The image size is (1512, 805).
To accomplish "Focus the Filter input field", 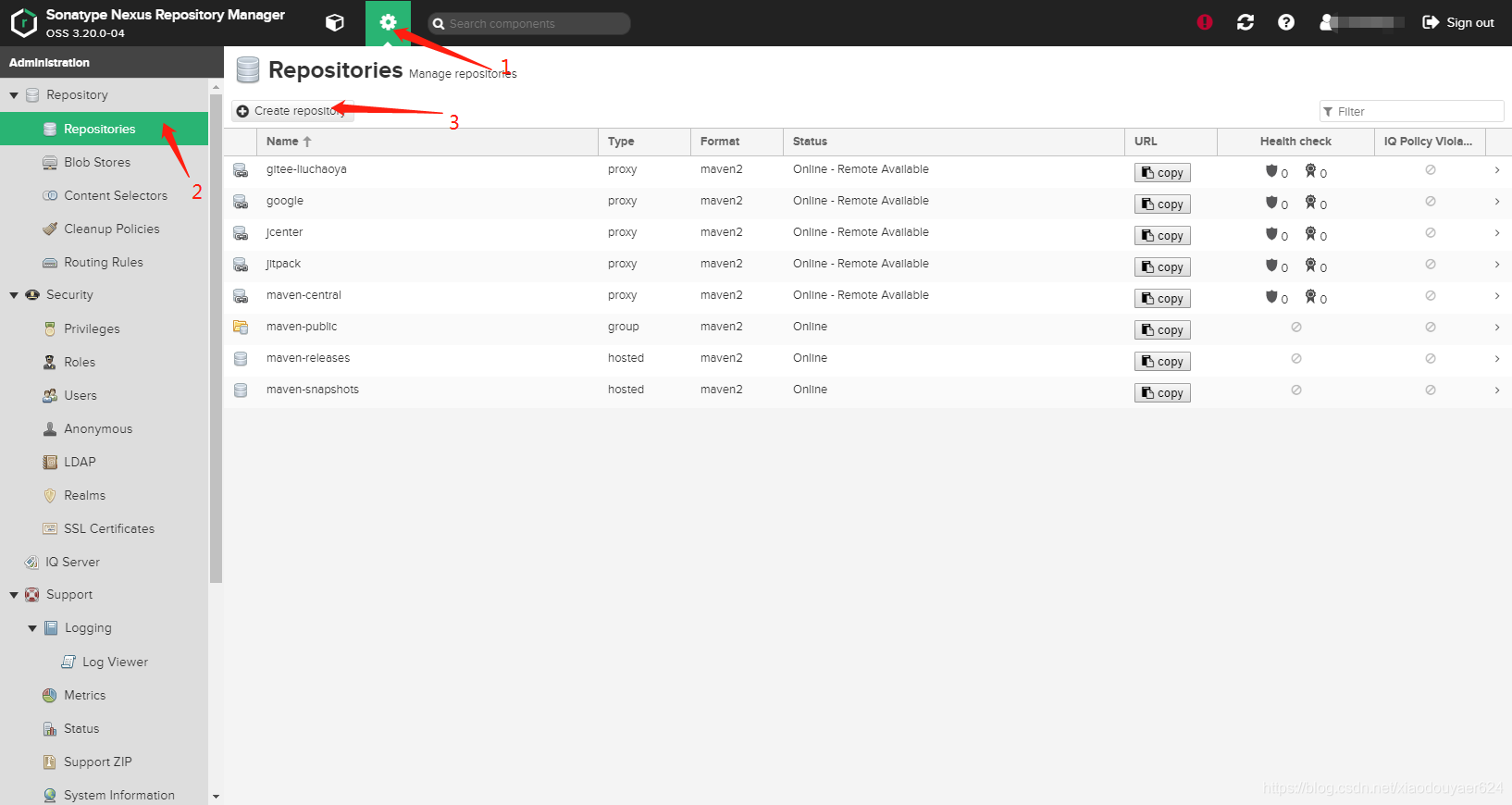I will click(x=1412, y=111).
